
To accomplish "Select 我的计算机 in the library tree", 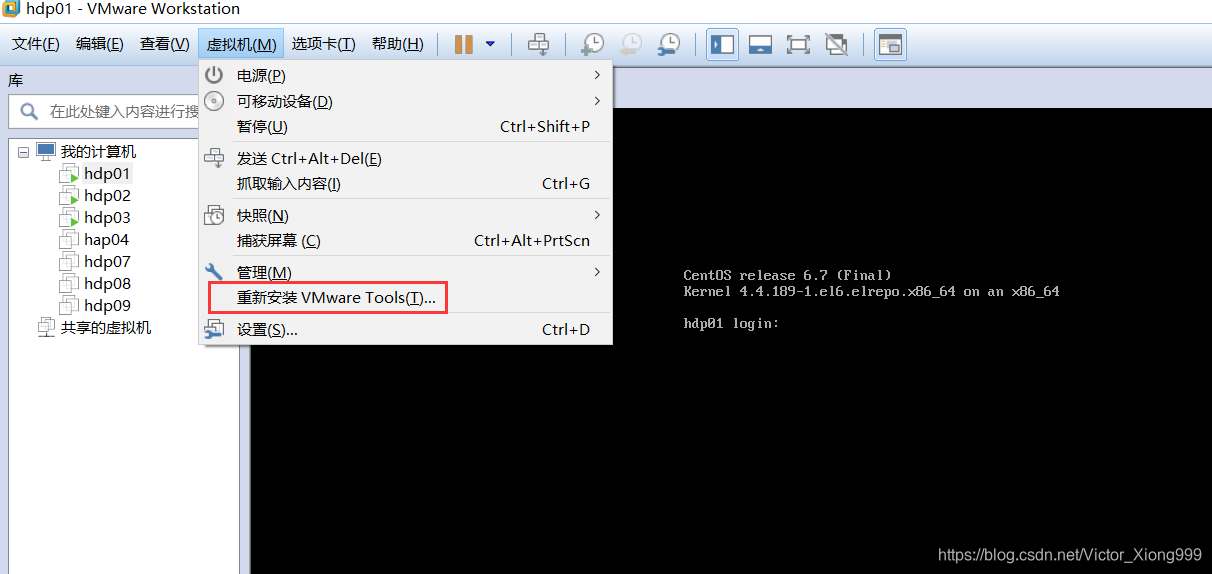I will pos(98,152).
